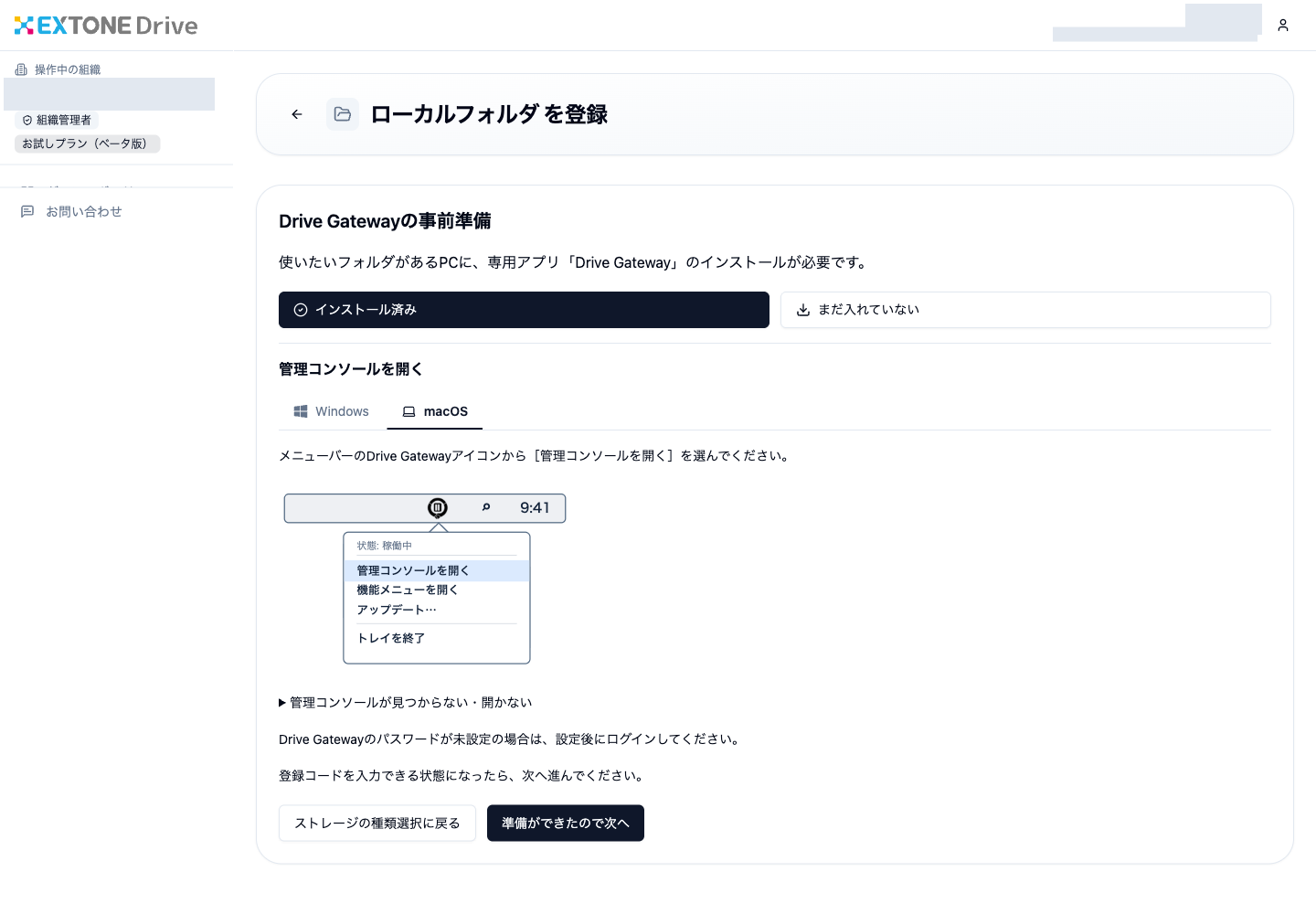The height and width of the screenshot is (914, 1316).
Task: Expand 管理コンソールが見つからない・開かない details
Action: click(405, 703)
